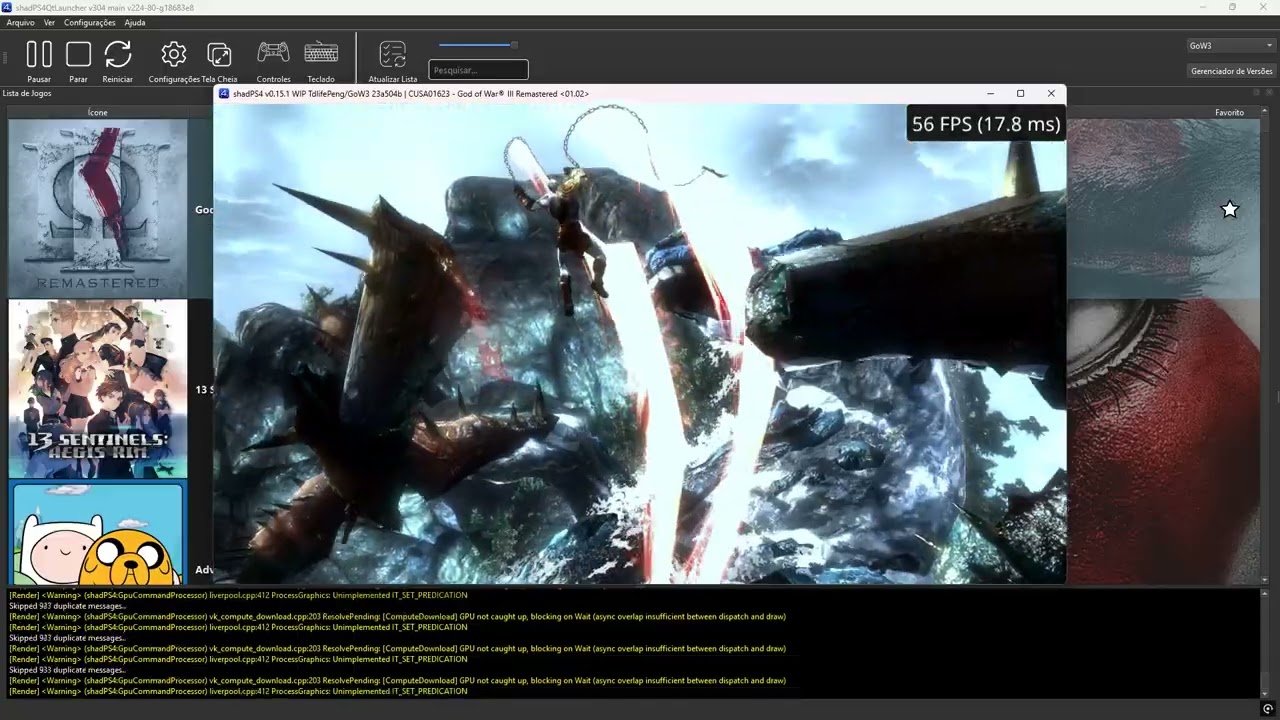
Task: Switch to Tela Cheia fullscreen
Action: pos(219,62)
